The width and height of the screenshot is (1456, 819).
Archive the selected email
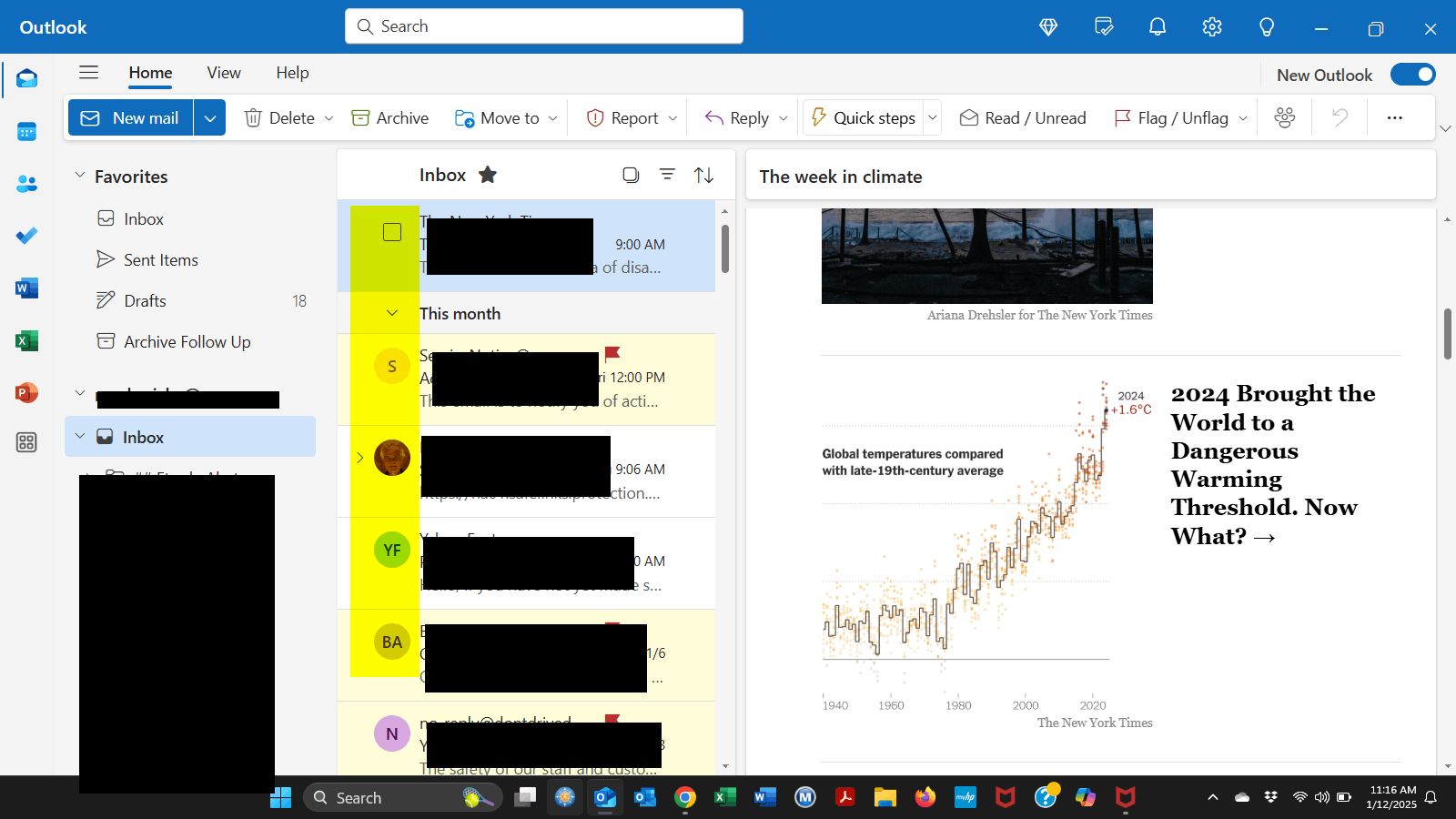(389, 117)
